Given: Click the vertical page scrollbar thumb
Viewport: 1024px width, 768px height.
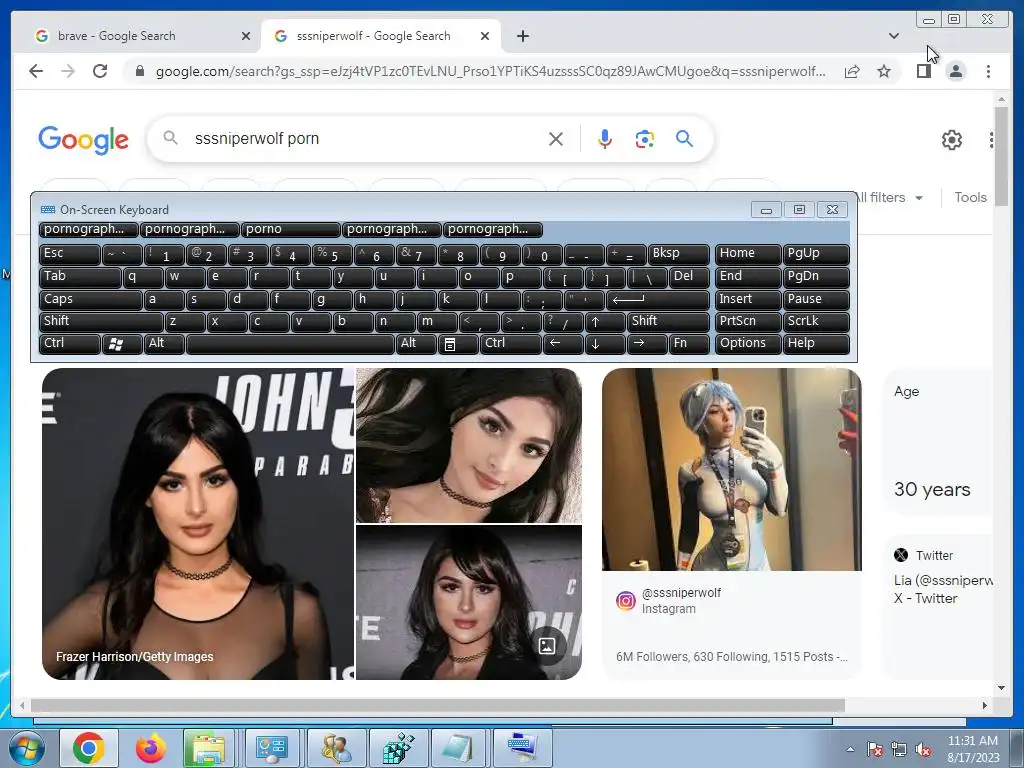Looking at the screenshot, I should 1001,157.
